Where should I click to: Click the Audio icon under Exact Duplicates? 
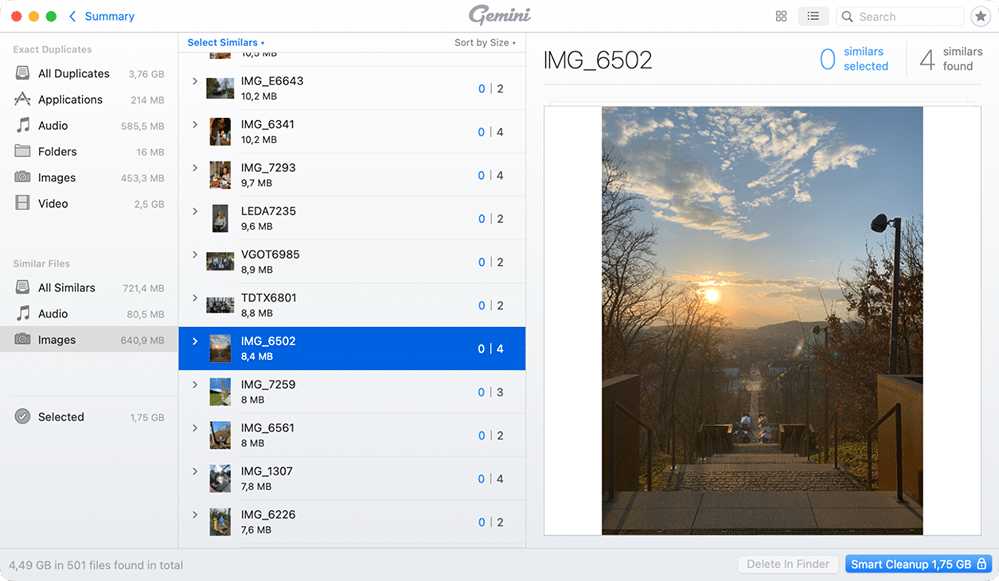23,126
